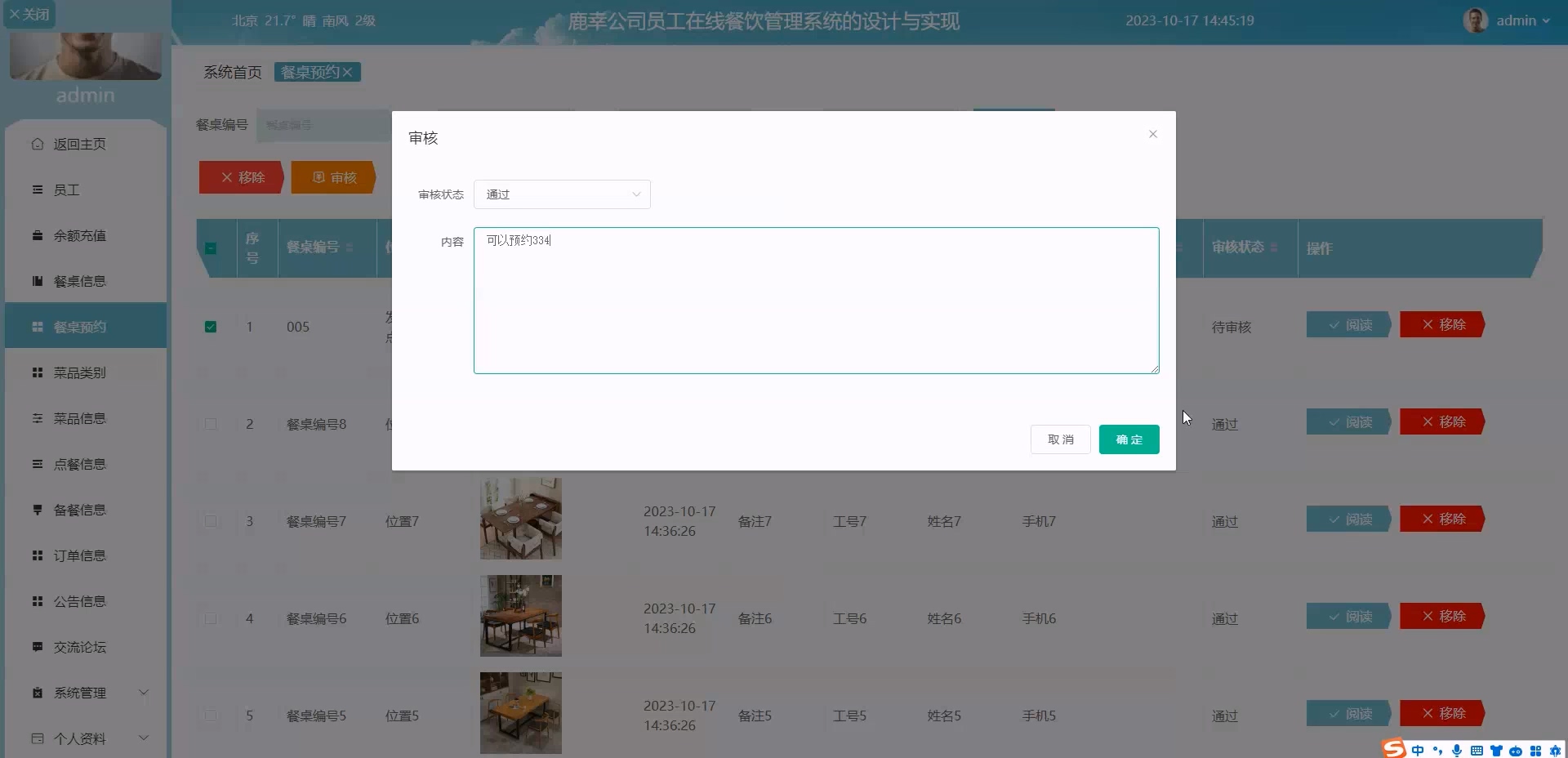Click the Sogou input method S icon in the tray

pyautogui.click(x=1394, y=748)
